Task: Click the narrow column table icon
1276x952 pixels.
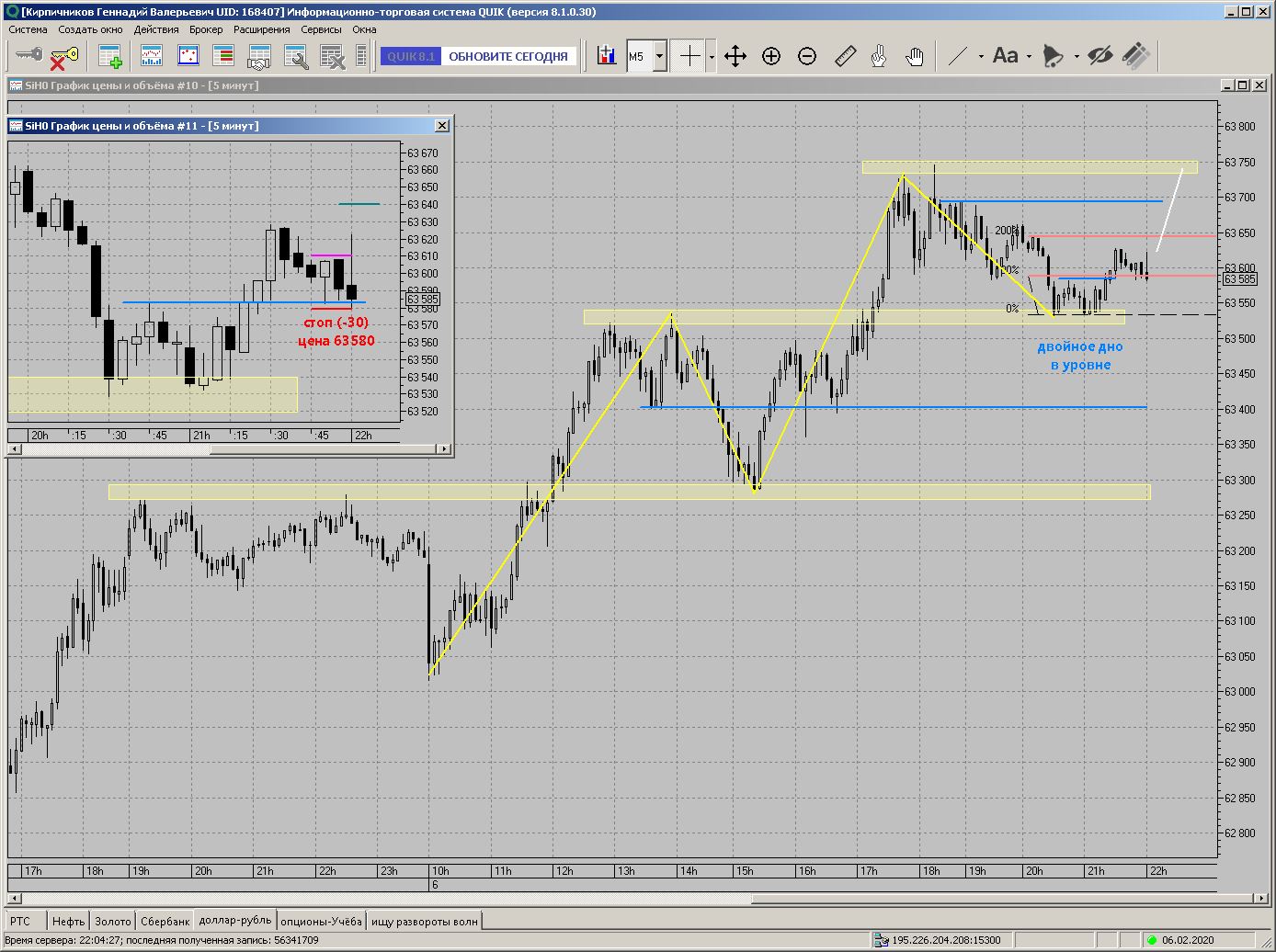Action: click(362, 56)
